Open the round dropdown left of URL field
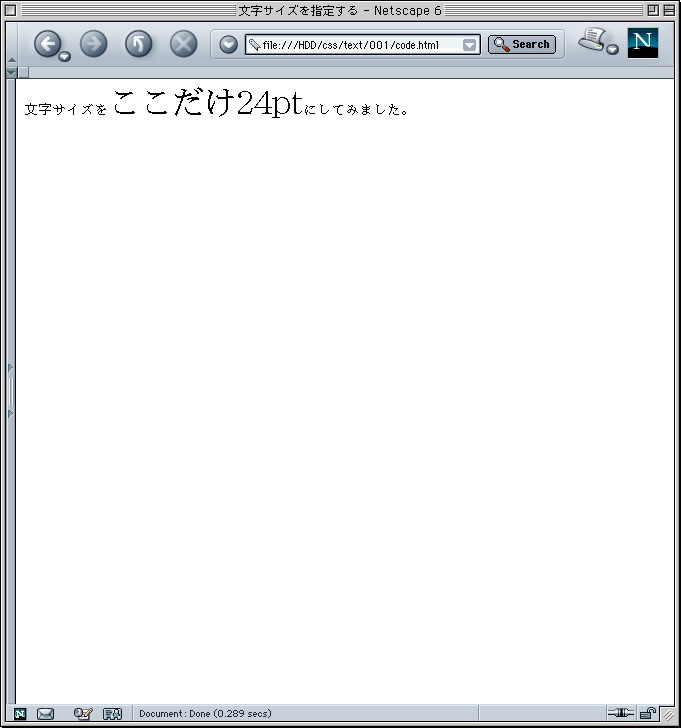This screenshot has height=728, width=681. point(228,45)
